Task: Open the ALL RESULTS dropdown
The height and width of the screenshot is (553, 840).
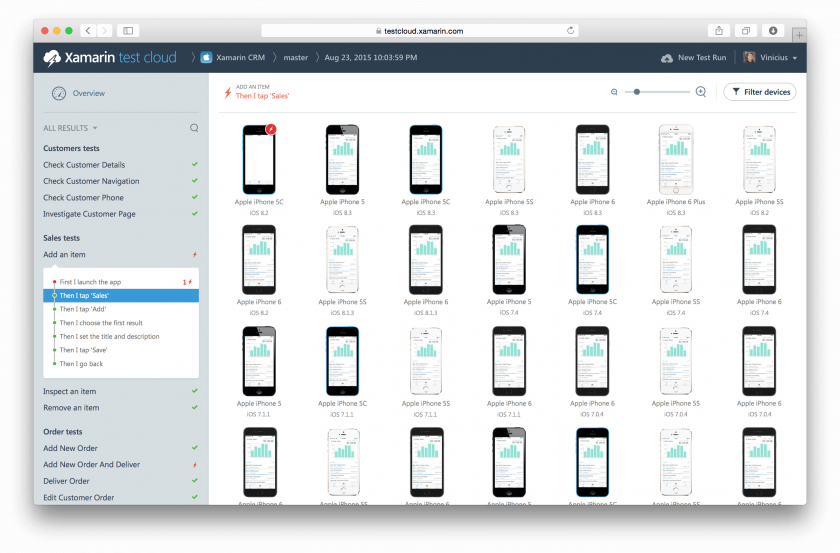Action: coord(70,128)
